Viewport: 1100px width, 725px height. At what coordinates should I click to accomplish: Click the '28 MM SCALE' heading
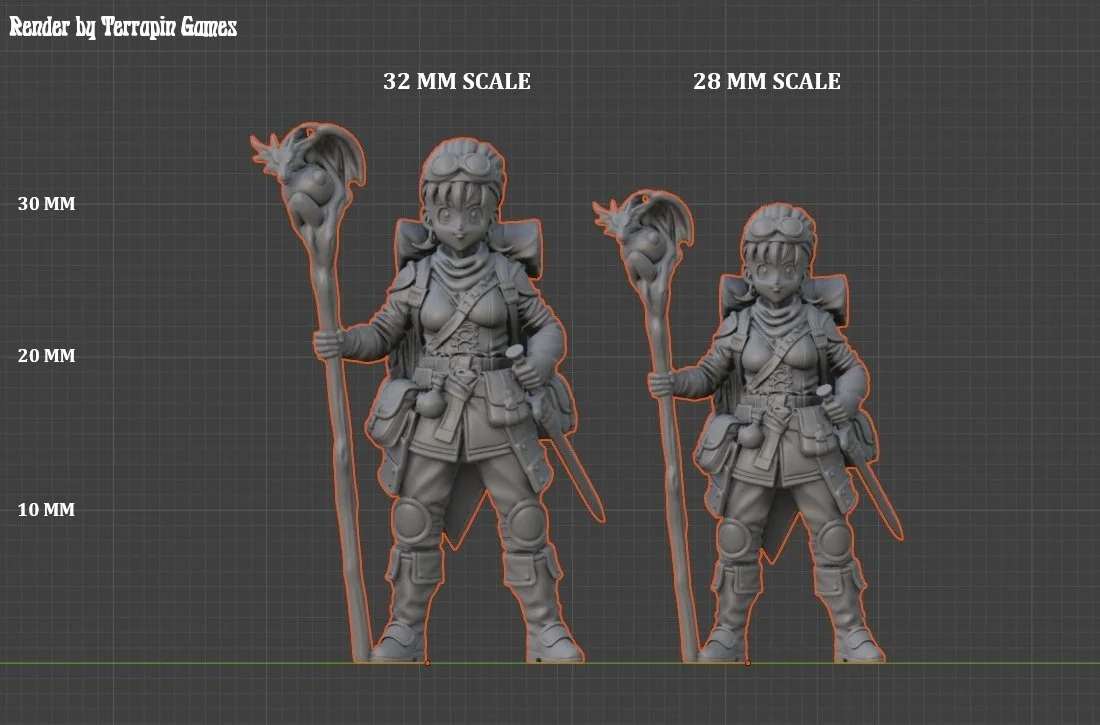pyautogui.click(x=767, y=81)
